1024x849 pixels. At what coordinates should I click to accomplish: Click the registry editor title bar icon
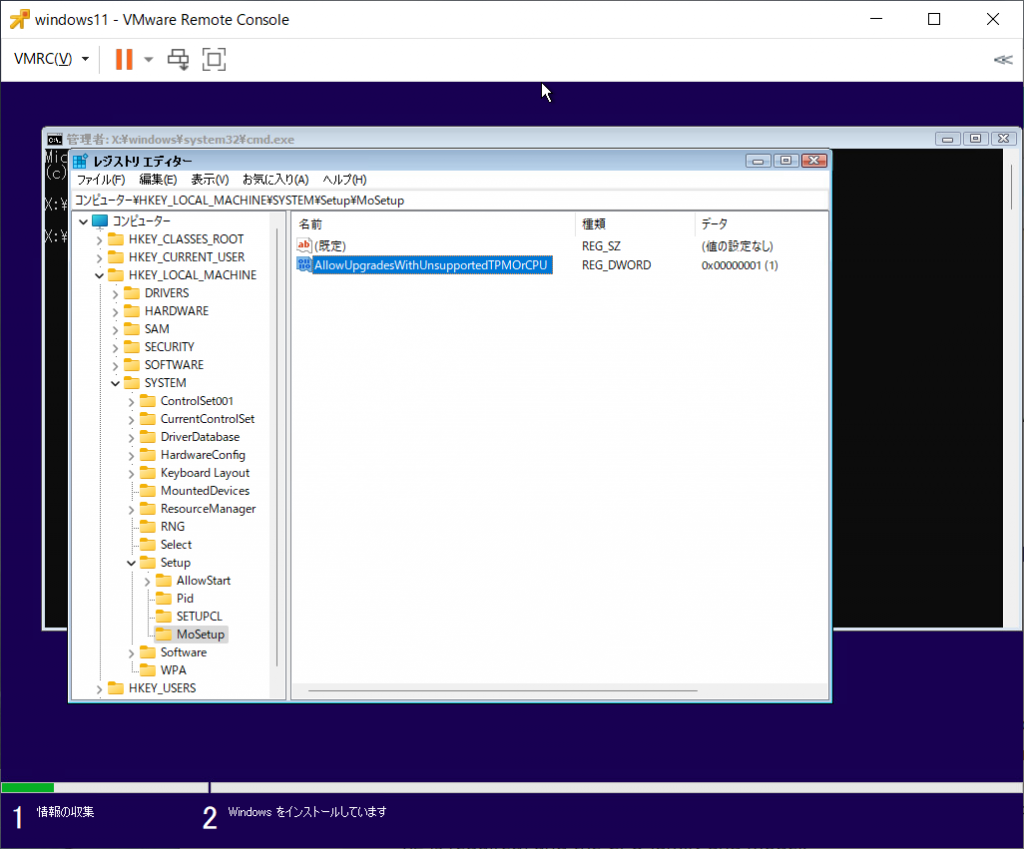(x=80, y=161)
